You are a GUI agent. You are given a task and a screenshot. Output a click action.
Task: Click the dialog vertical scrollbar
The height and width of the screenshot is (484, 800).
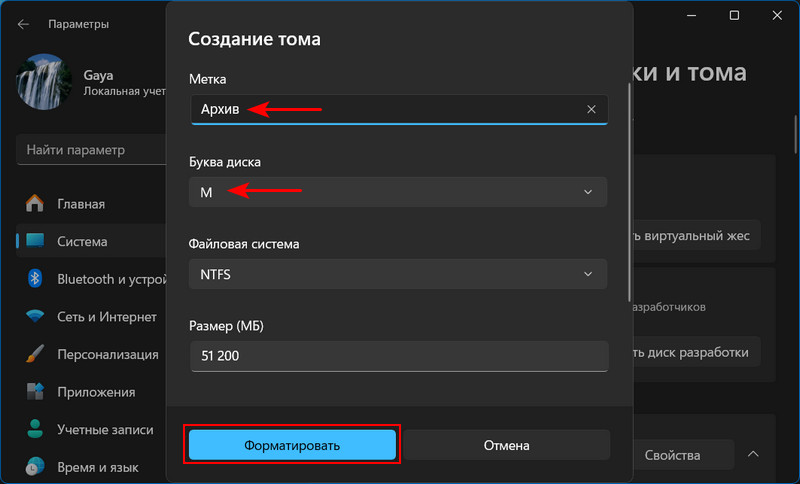(630, 192)
